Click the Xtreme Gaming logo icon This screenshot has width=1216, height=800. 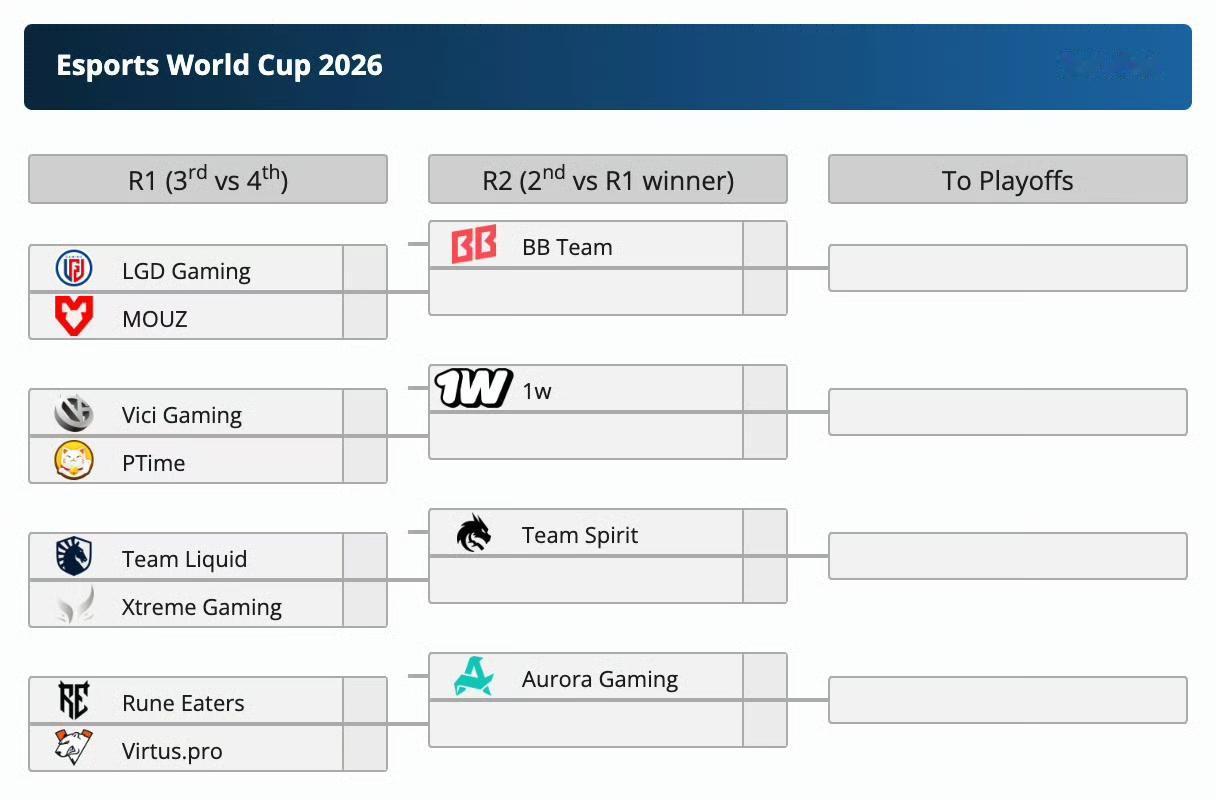tap(74, 605)
